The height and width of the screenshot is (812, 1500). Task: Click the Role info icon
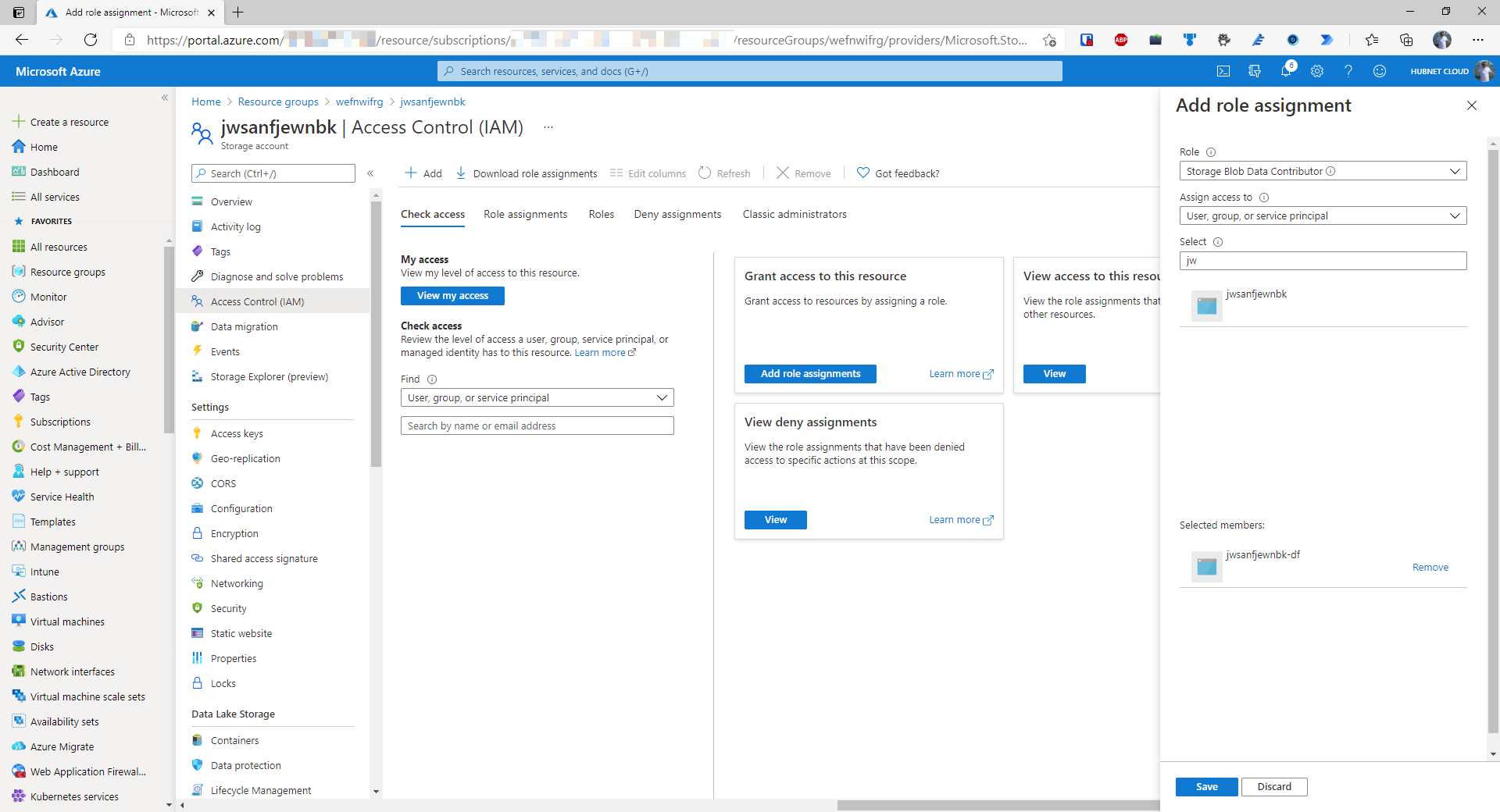(1211, 152)
